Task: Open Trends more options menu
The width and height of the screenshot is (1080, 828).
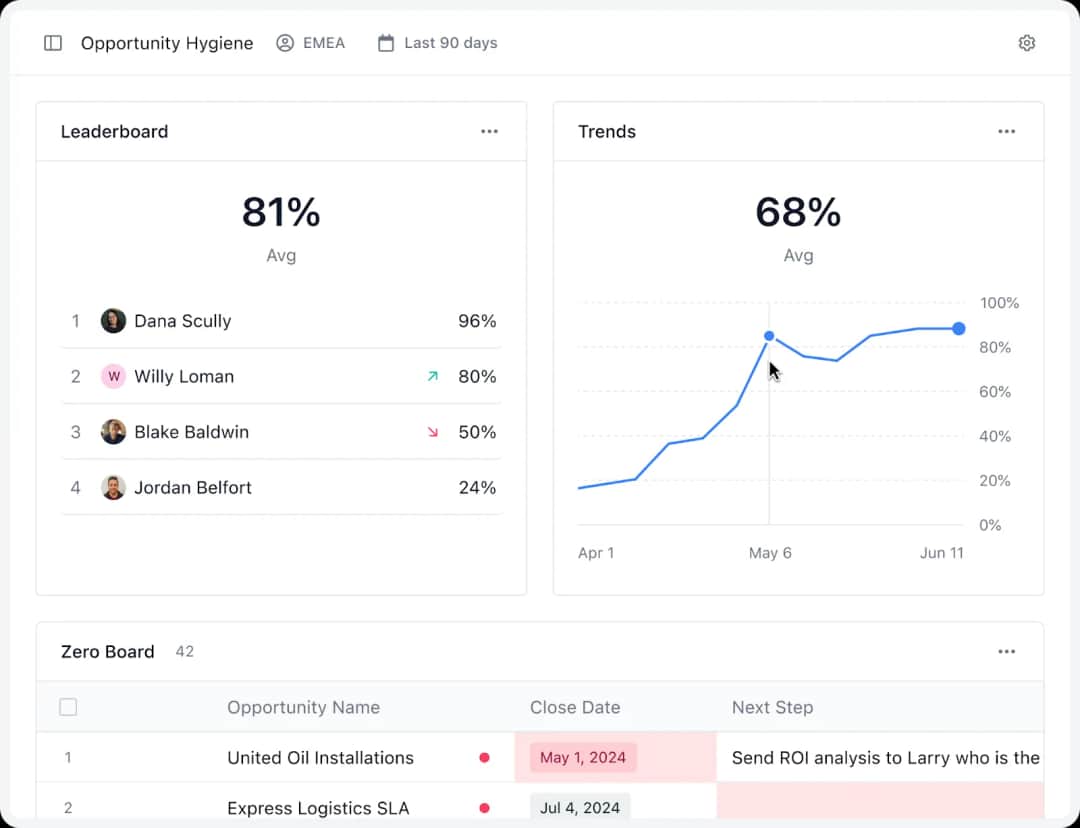Action: [1006, 132]
